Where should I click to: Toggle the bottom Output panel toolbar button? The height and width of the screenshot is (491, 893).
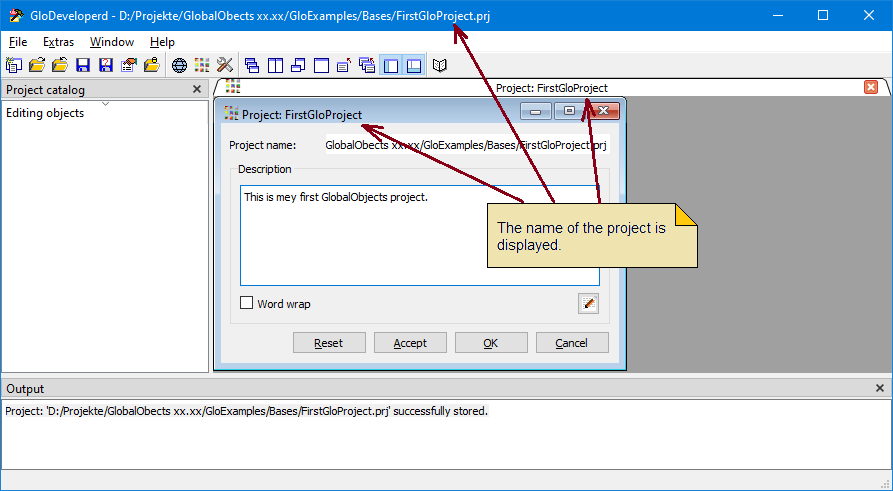[414, 65]
